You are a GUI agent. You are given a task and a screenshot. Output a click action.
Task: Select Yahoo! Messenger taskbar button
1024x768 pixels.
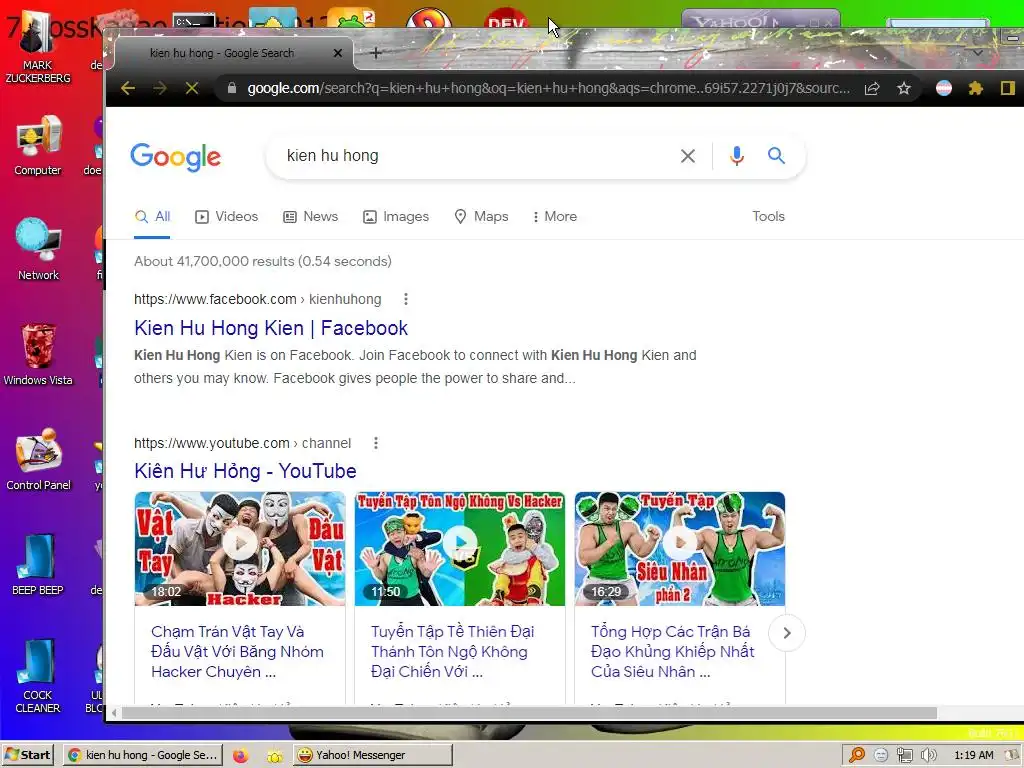coord(372,755)
